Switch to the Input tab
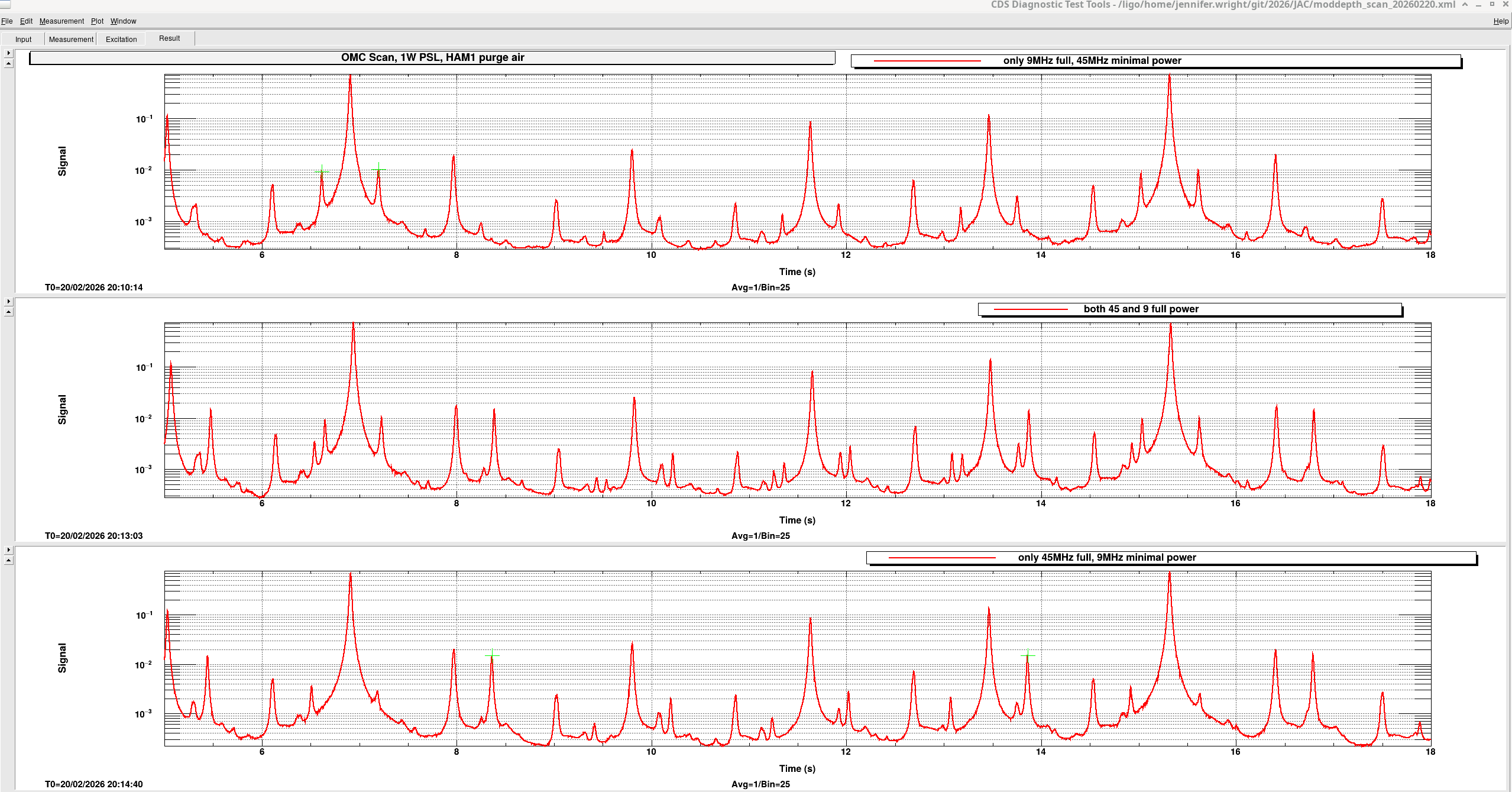Viewport: 1512px width, 792px height. (24, 40)
